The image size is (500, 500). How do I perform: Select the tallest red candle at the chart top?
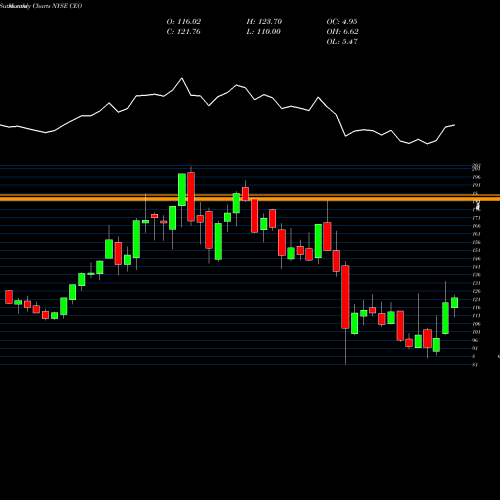(x=191, y=196)
